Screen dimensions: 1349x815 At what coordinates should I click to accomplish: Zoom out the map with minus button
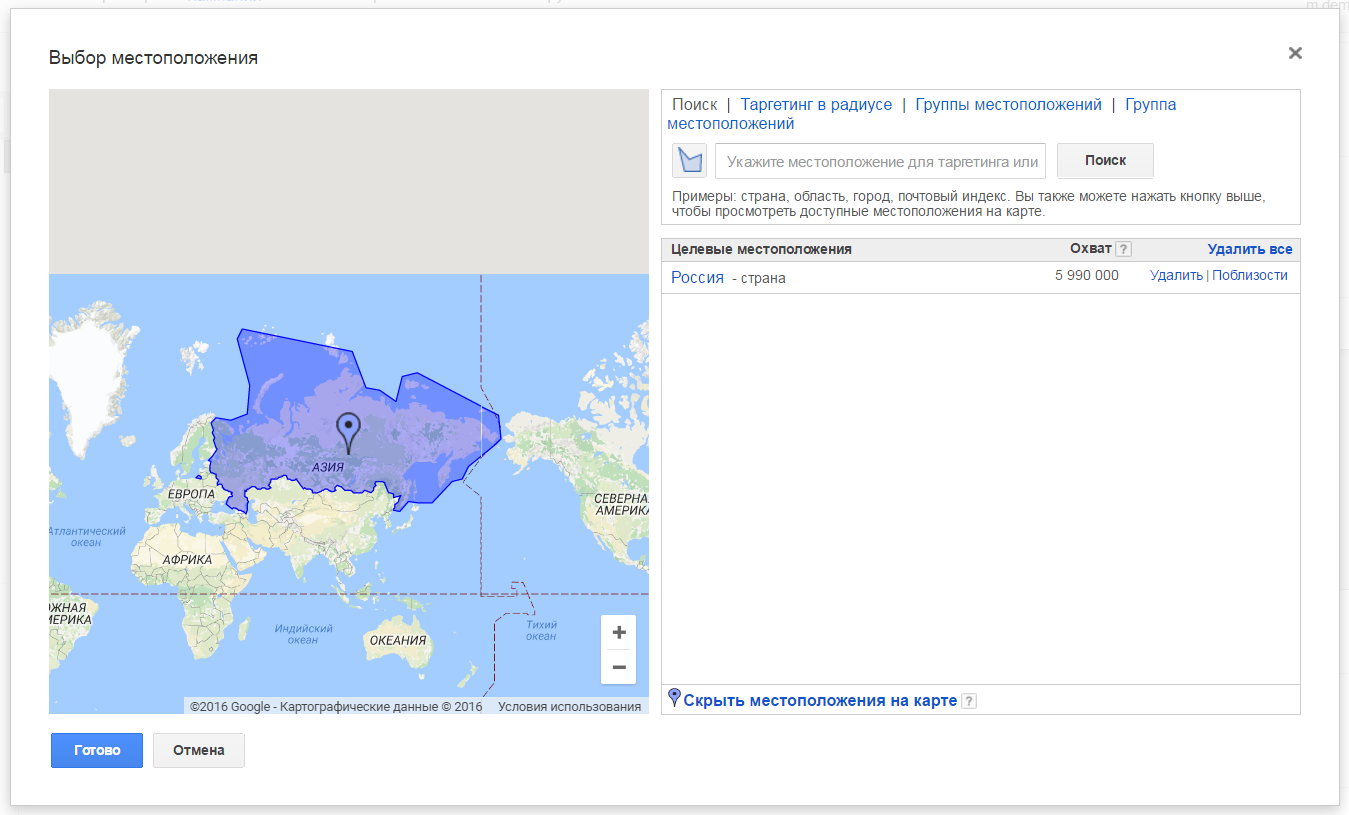pyautogui.click(x=619, y=667)
